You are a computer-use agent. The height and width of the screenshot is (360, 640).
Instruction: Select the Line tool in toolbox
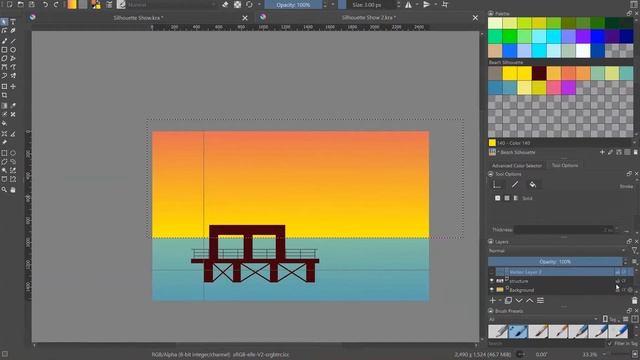[13, 41]
